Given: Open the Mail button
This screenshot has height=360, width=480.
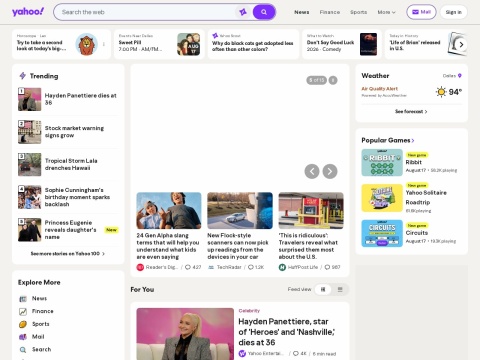Looking at the screenshot, I should (421, 12).
